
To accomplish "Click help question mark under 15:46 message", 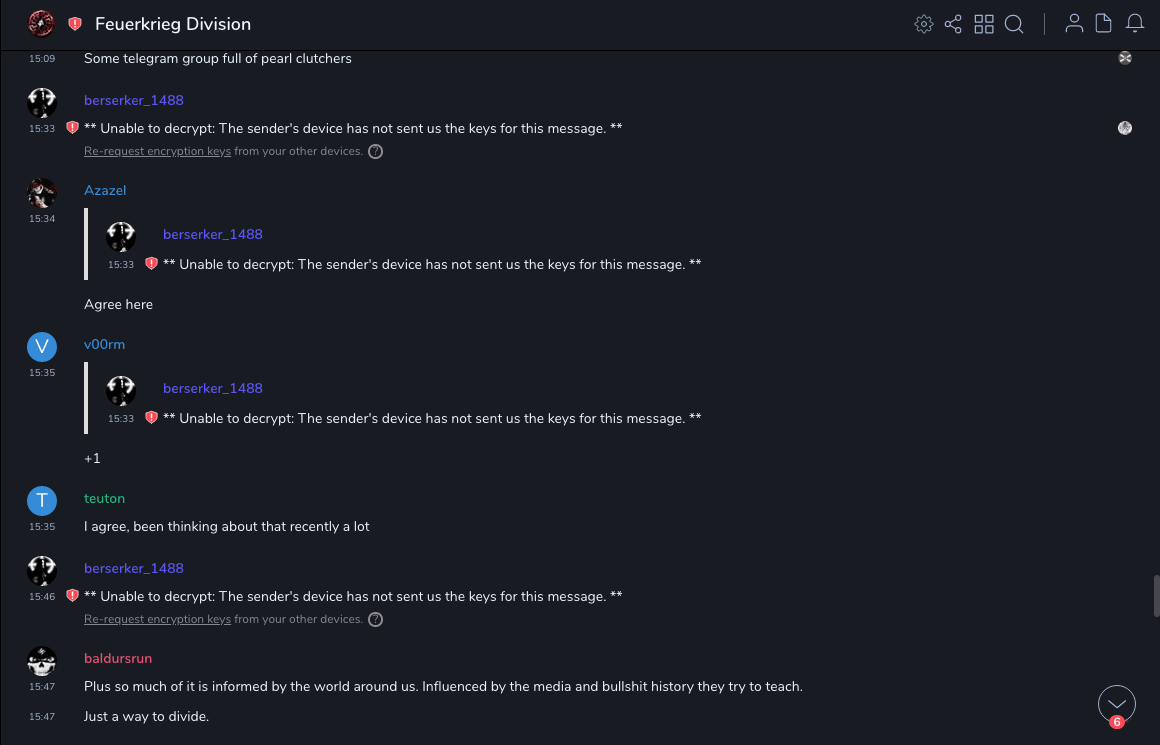I will pyautogui.click(x=375, y=620).
